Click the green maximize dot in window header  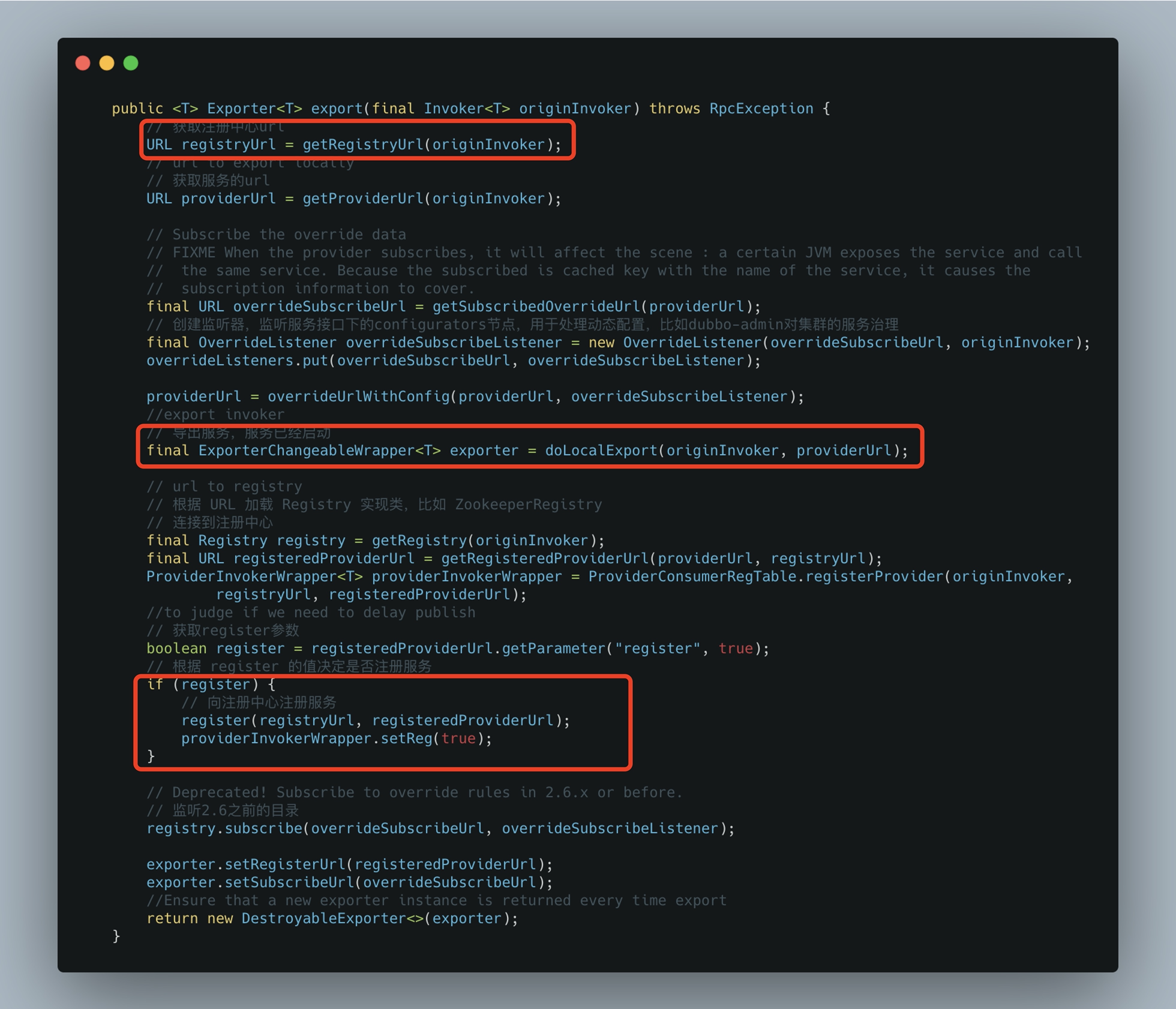click(x=131, y=63)
